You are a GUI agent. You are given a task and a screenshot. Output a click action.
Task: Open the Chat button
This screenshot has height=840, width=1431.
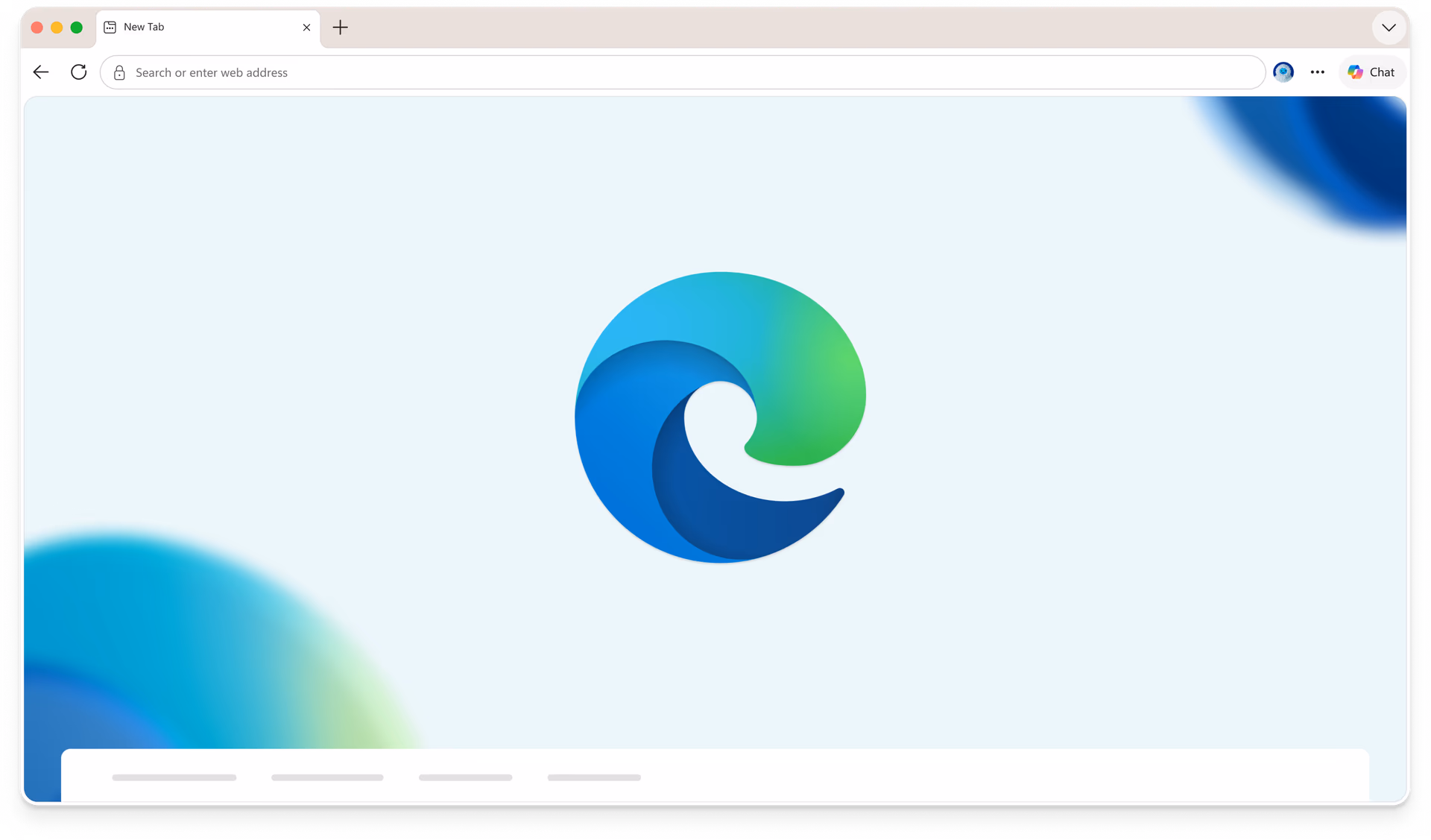1372,72
